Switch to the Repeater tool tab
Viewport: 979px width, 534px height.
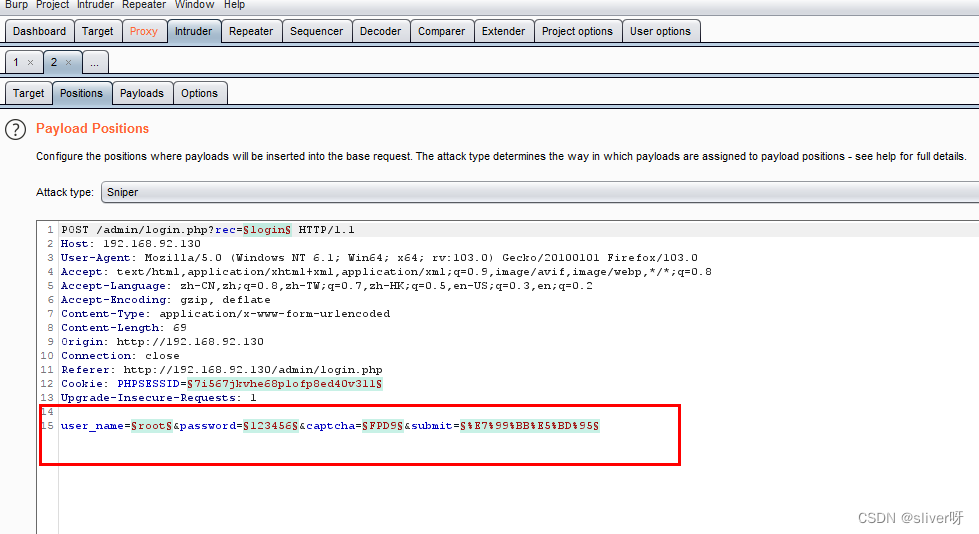pos(251,31)
